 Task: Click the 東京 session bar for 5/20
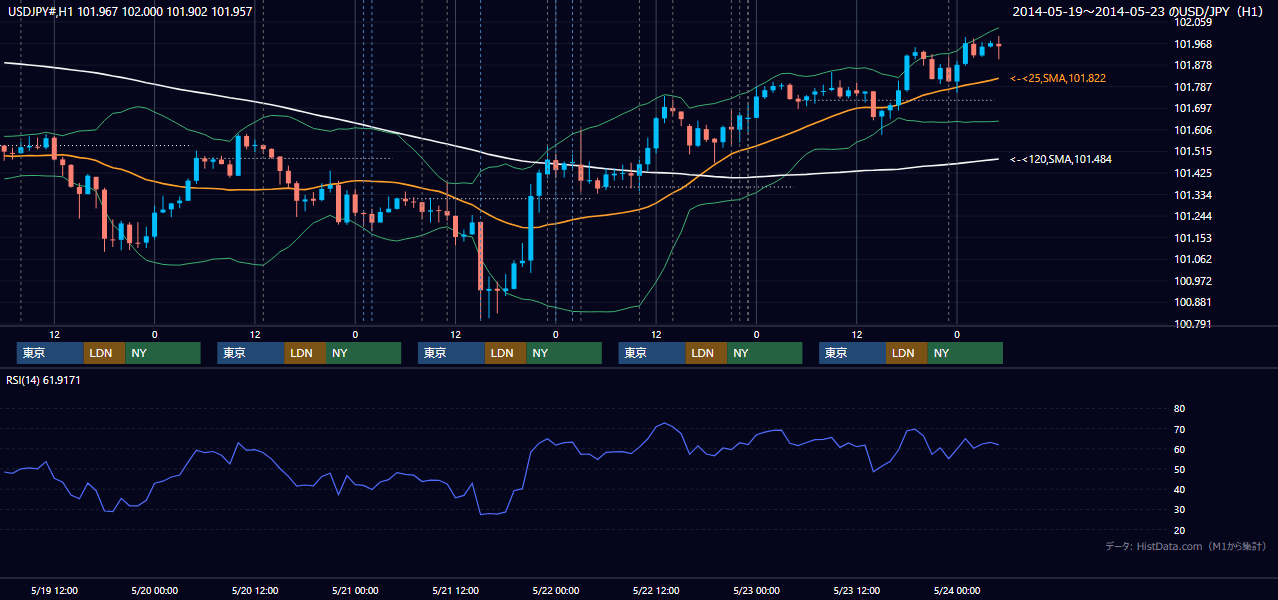click(251, 353)
